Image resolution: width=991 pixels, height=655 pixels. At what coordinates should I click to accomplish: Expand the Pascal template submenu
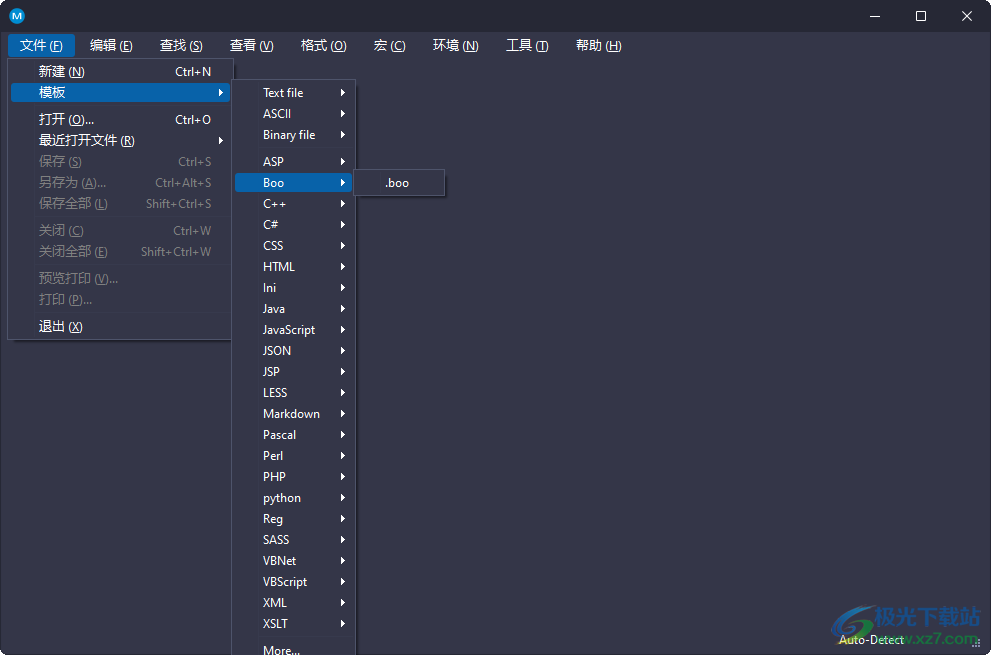(x=294, y=434)
